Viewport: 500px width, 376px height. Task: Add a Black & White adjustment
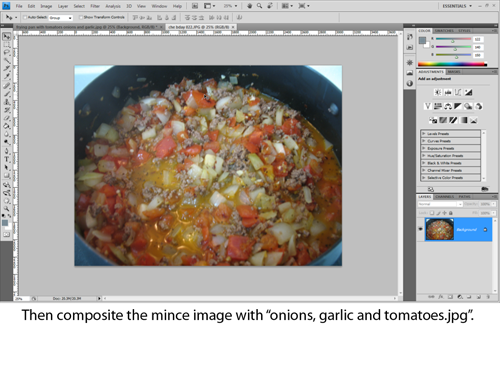point(458,106)
